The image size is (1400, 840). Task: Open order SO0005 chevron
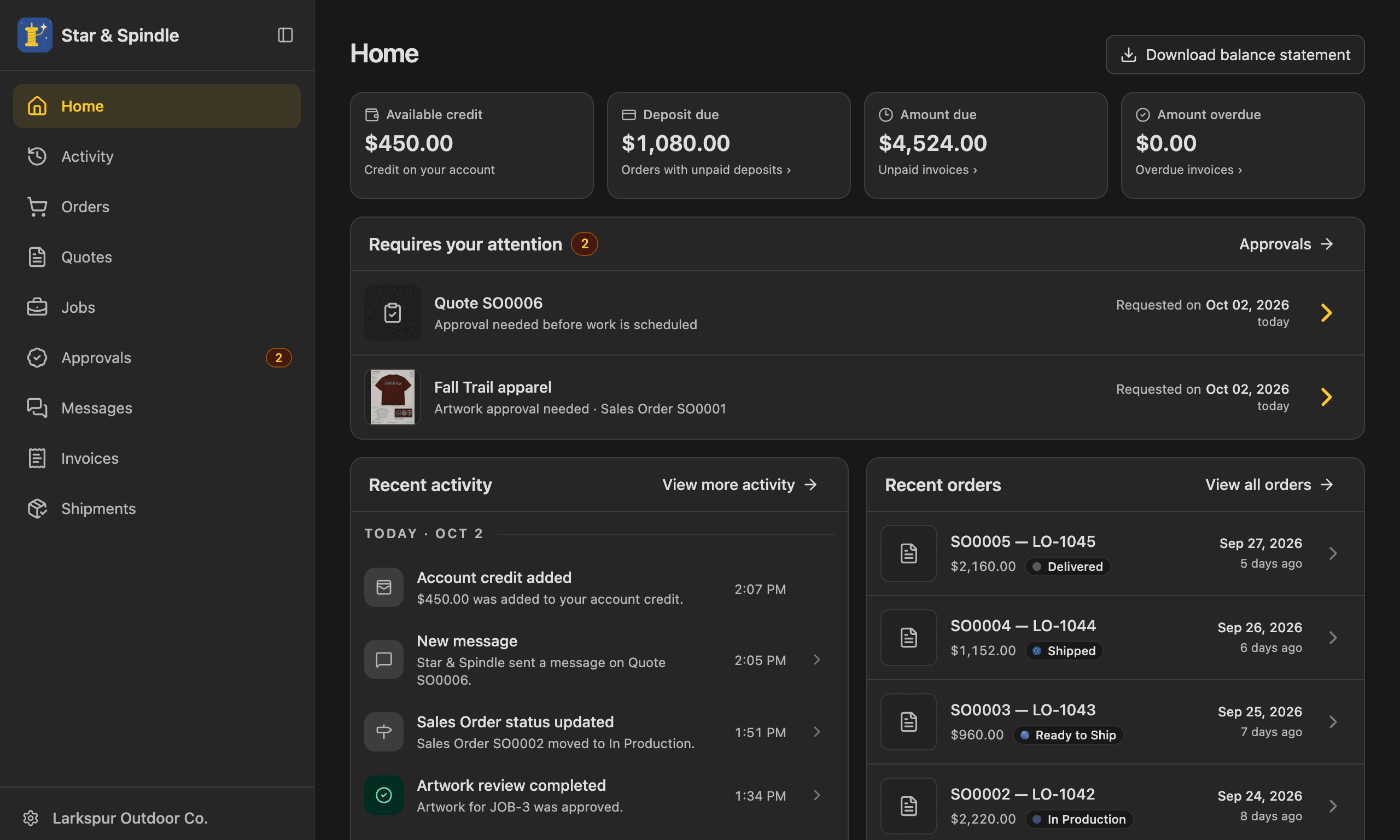coord(1333,553)
